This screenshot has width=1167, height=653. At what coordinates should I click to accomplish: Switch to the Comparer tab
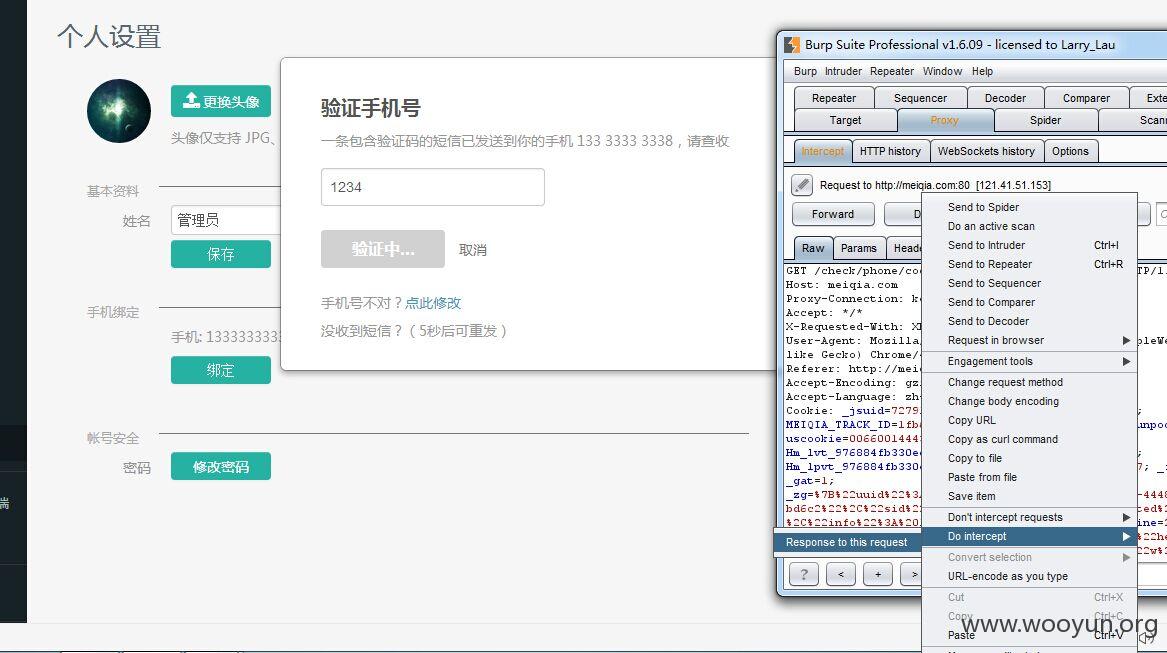(1086, 98)
